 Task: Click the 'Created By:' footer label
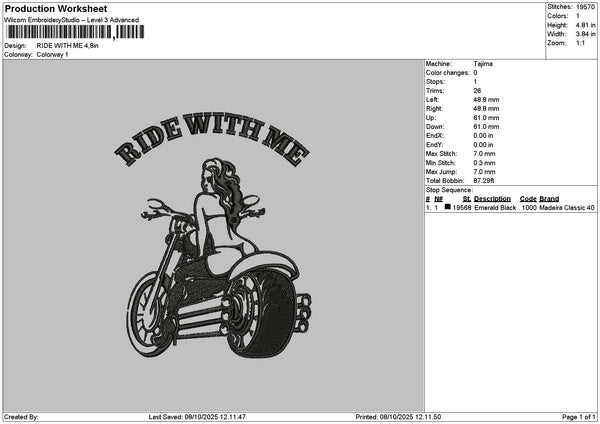pyautogui.click(x=21, y=417)
